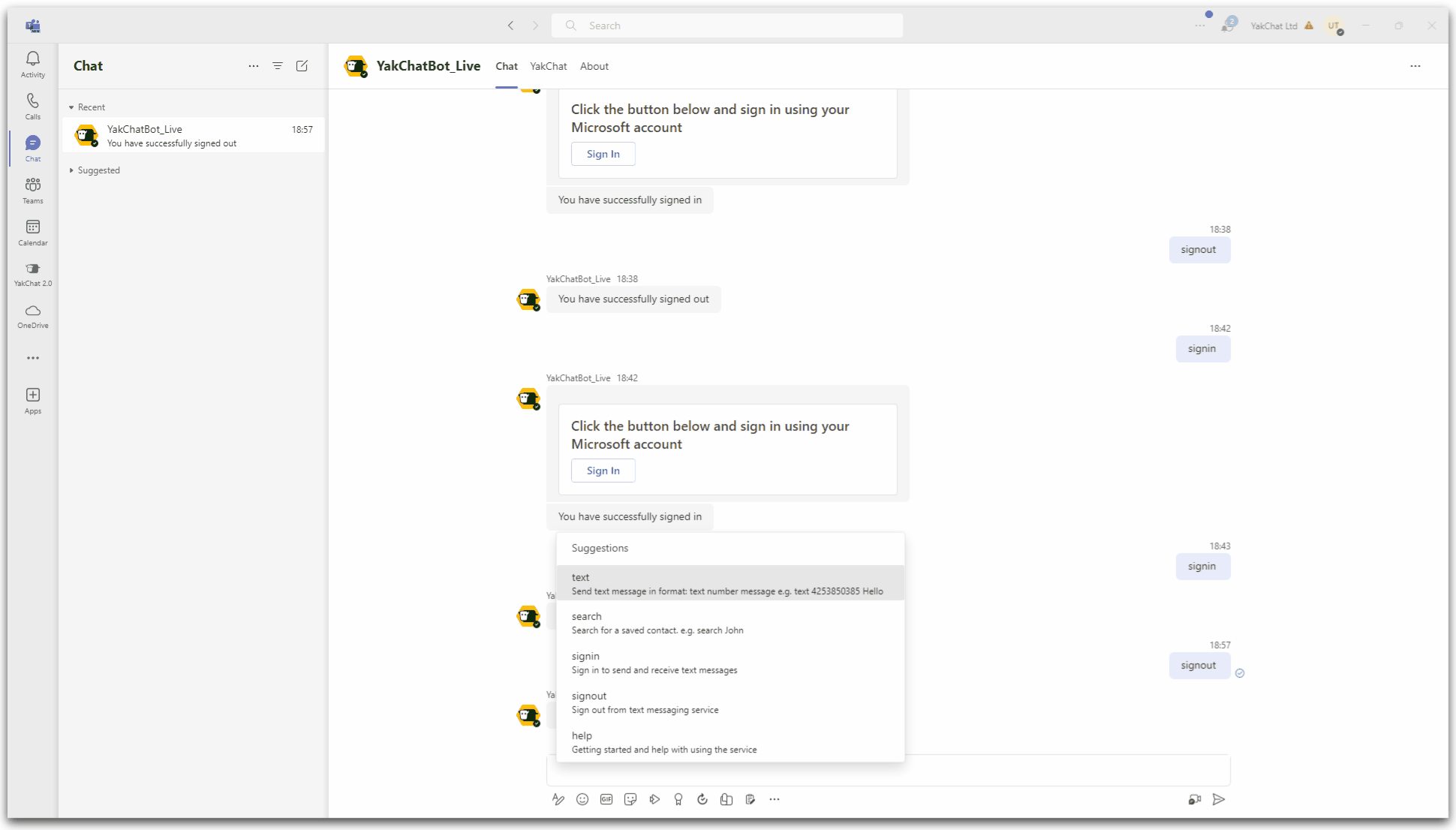
Task: Click Sign In on the topmost card
Action: 603,154
